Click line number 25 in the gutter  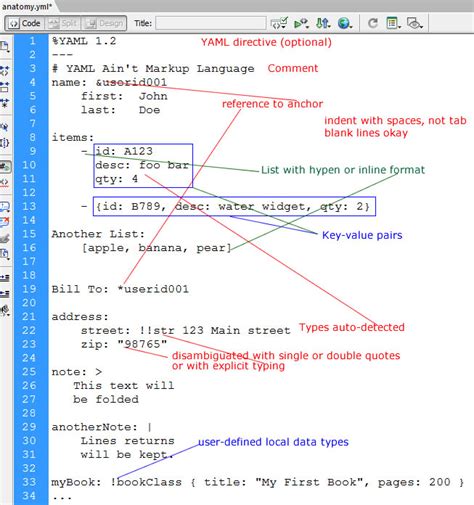pos(29,371)
